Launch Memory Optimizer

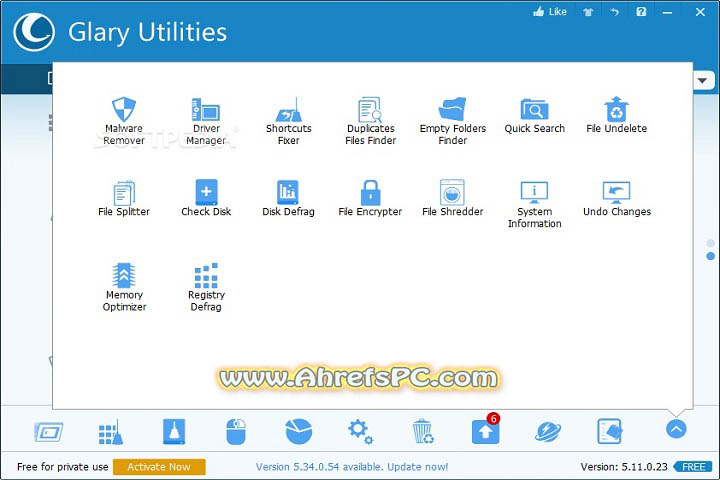point(124,287)
